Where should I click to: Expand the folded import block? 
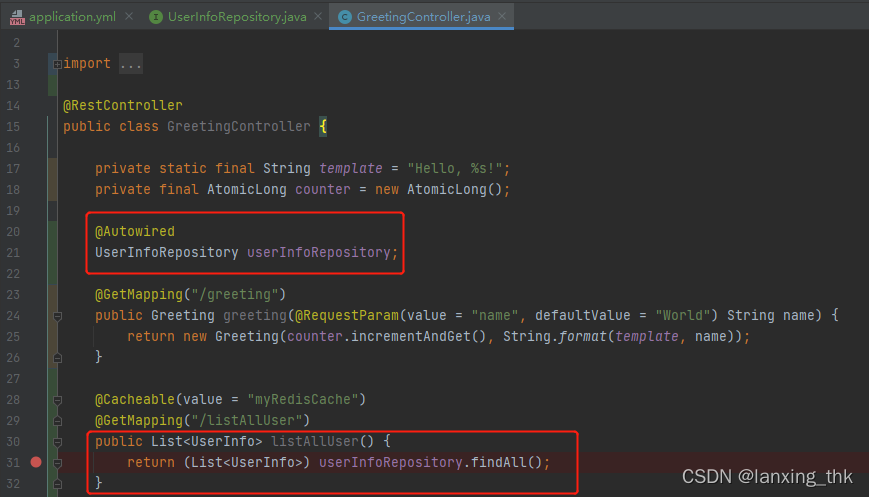57,64
